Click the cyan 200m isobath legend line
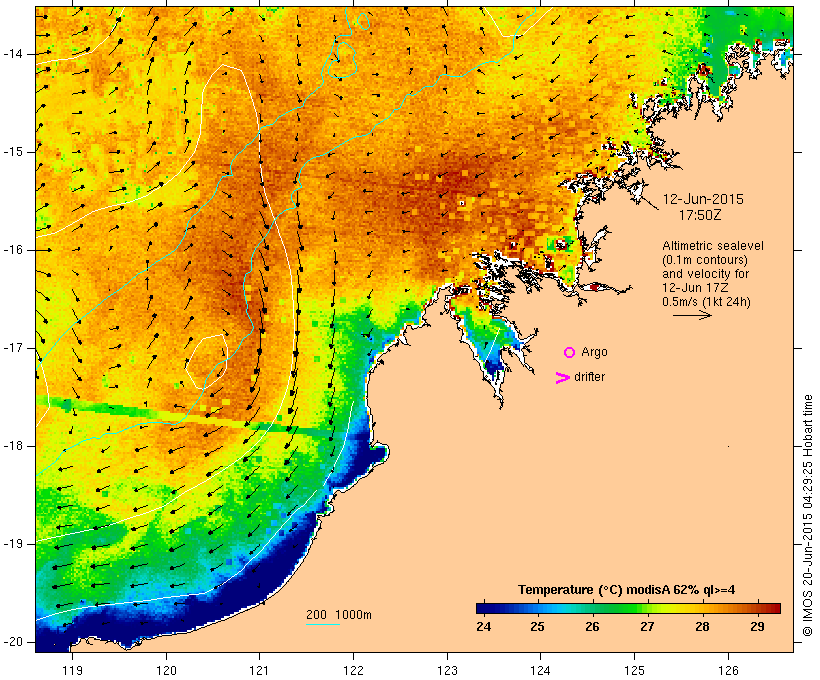The image size is (820, 680). pos(323,624)
